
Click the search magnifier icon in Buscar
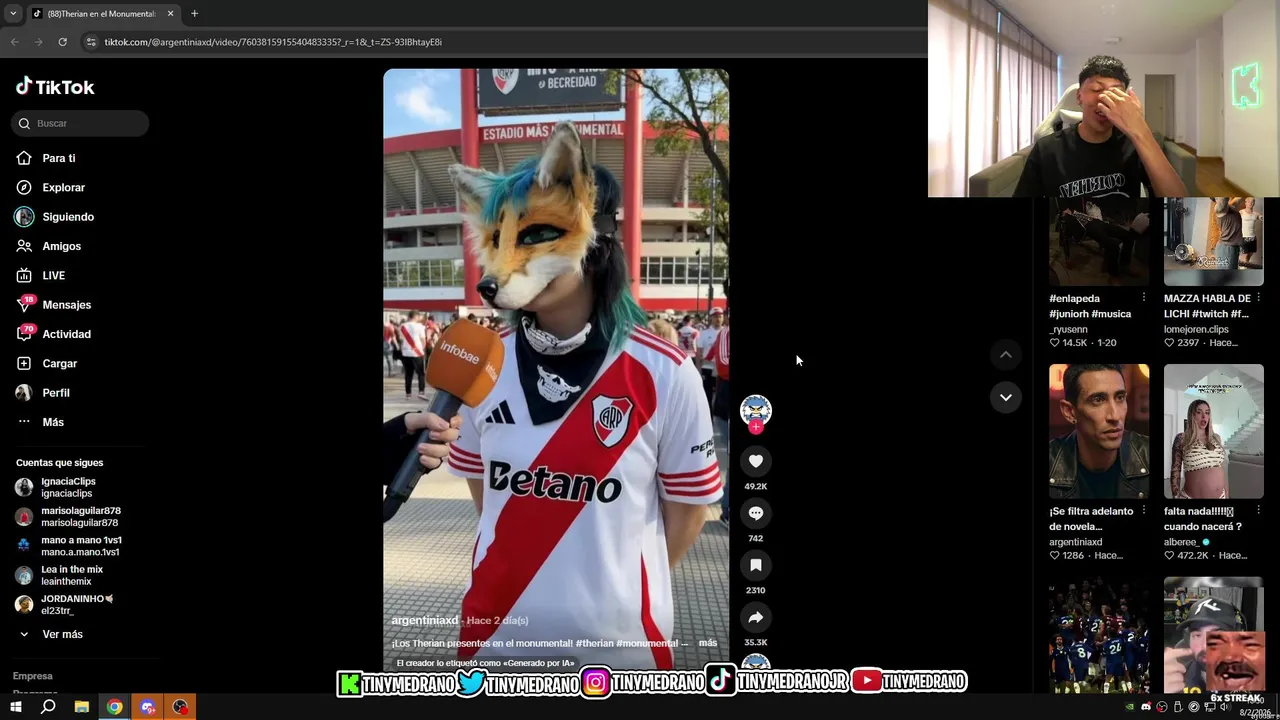[24, 123]
